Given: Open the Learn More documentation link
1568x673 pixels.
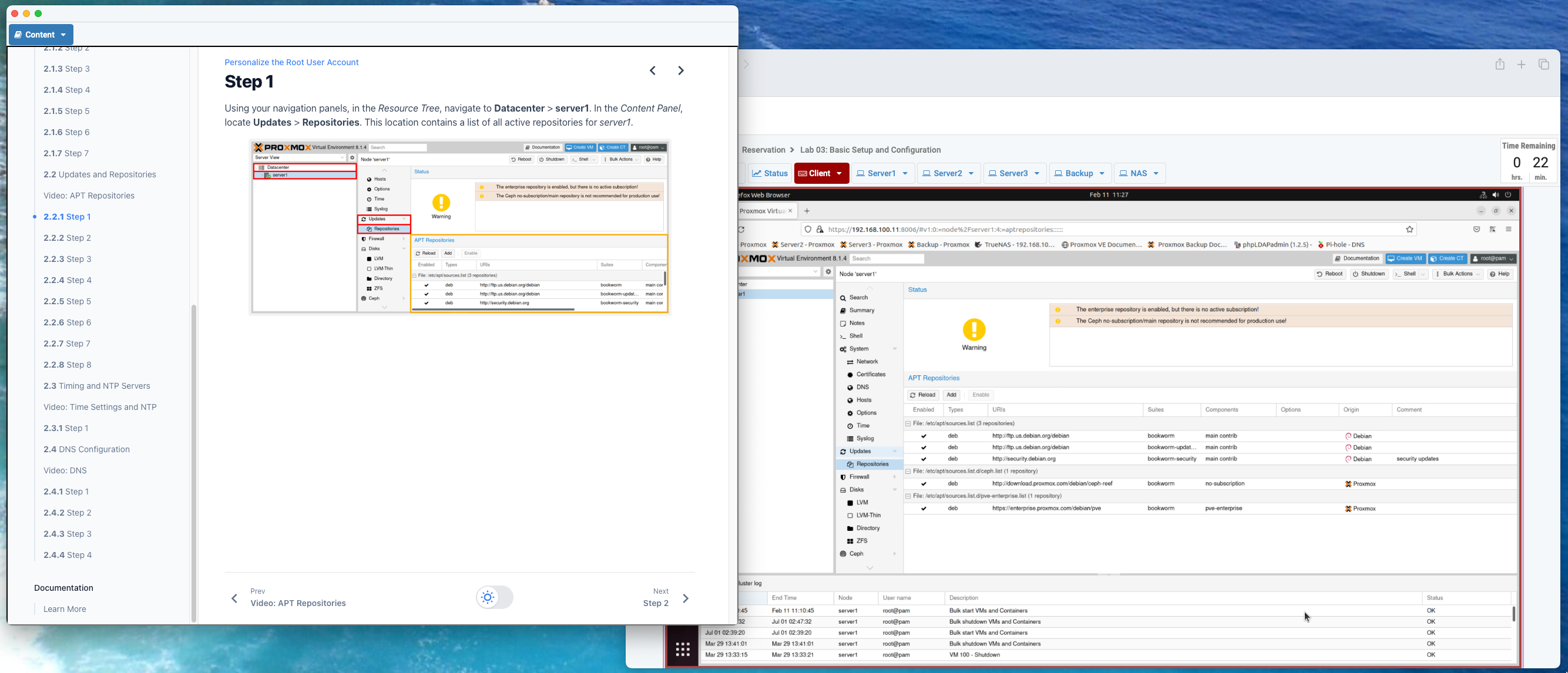Looking at the screenshot, I should [x=65, y=609].
